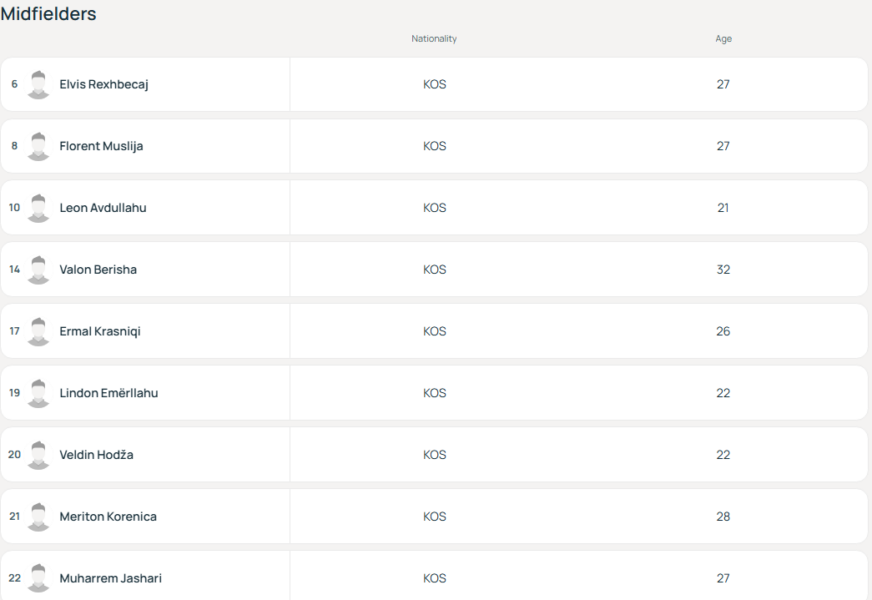Click the Nationality column header
The height and width of the screenshot is (600, 872).
click(434, 38)
